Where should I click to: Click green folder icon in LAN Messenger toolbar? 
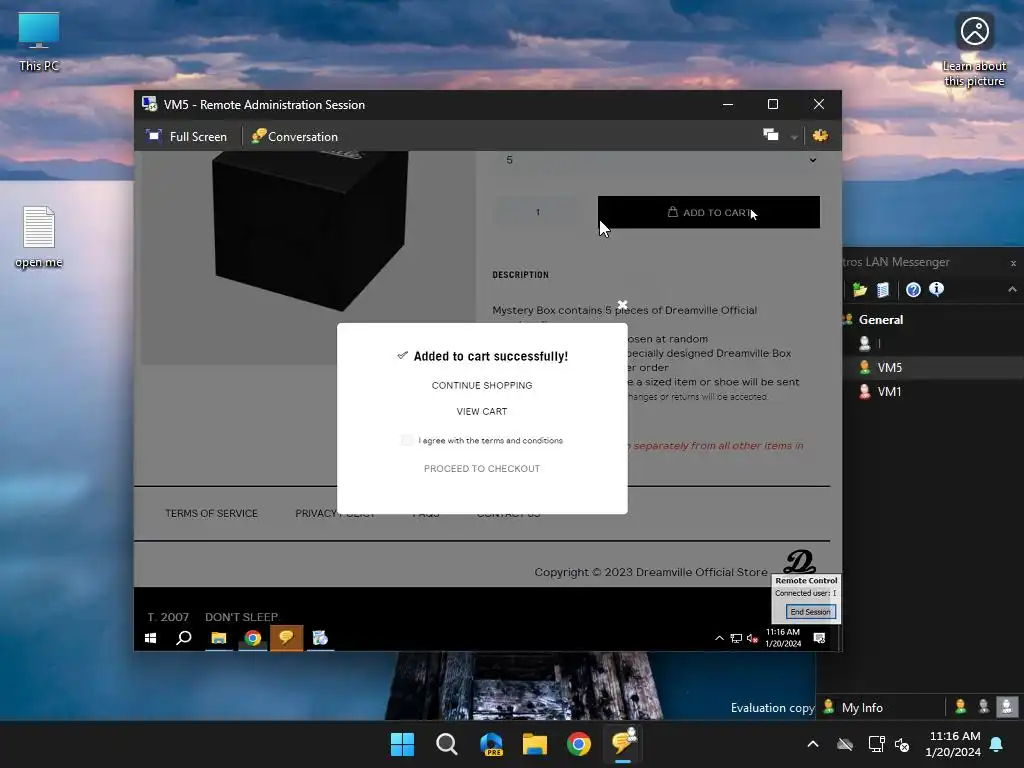tap(859, 289)
